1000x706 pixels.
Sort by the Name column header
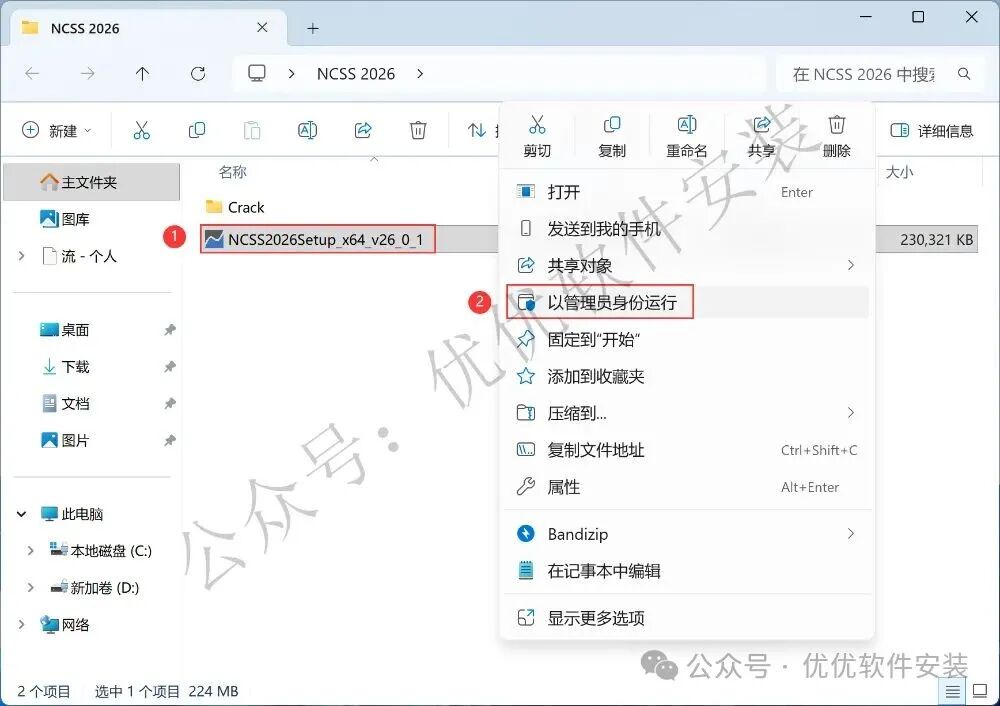pyautogui.click(x=233, y=172)
